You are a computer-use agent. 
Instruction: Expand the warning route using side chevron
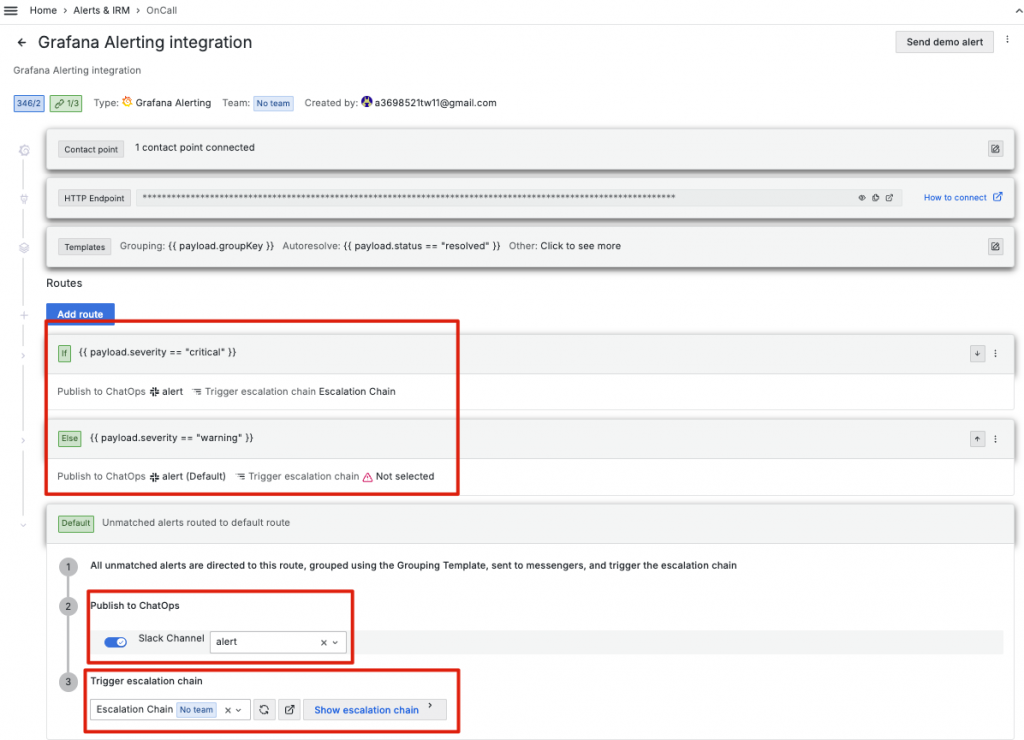pos(23,441)
